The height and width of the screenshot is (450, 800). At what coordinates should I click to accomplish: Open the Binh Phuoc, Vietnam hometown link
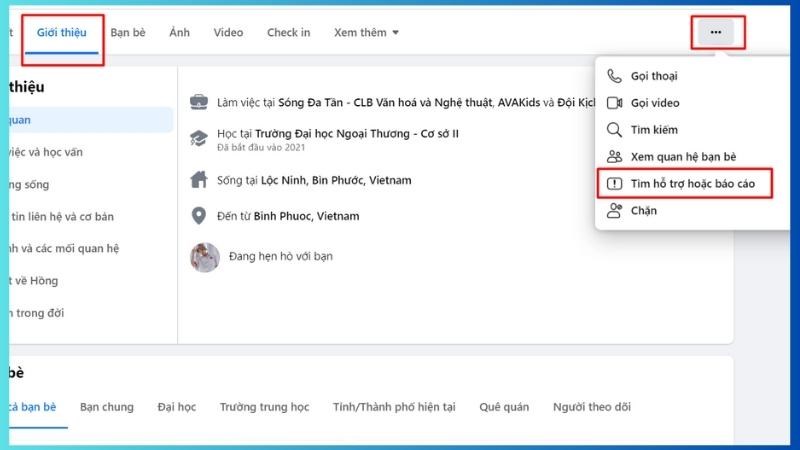click(306, 216)
